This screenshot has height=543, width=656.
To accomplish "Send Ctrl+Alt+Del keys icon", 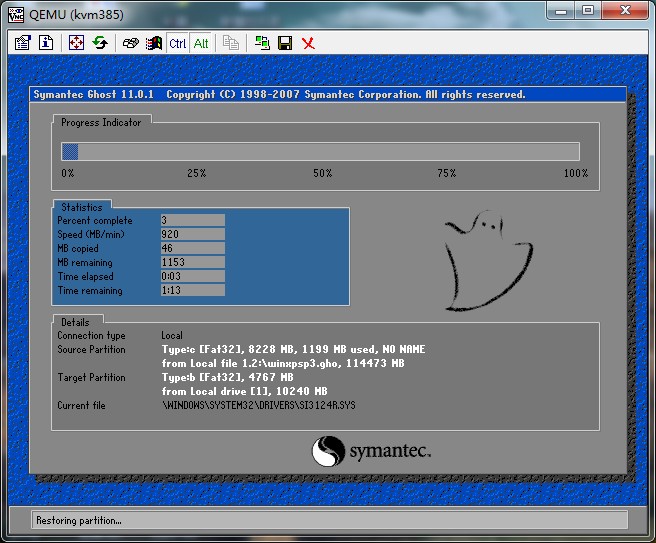I will [131, 43].
